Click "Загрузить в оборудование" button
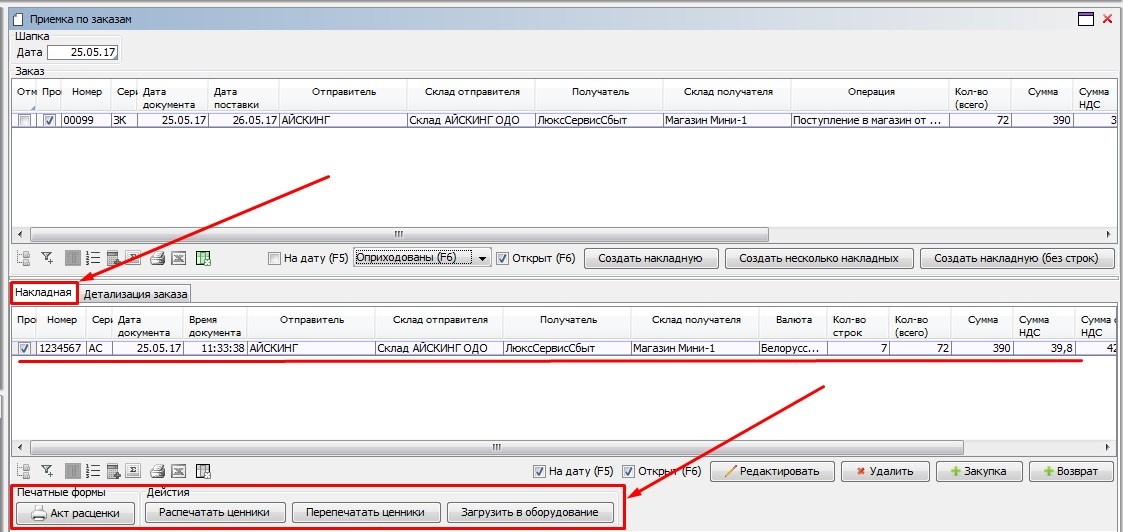1123x532 pixels. tap(529, 512)
